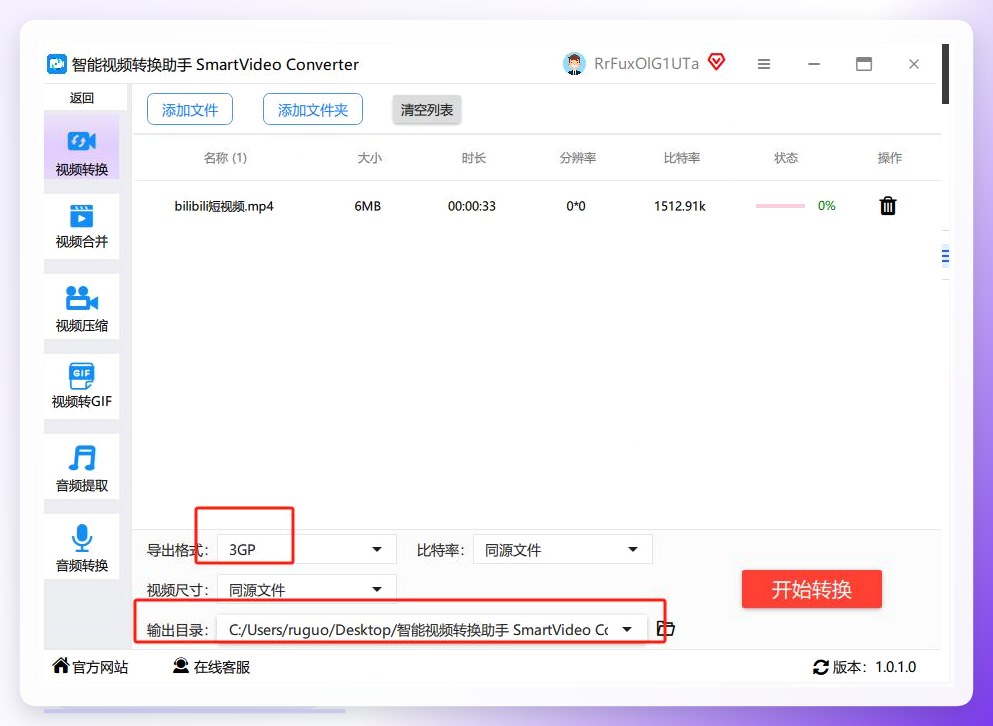This screenshot has height=726, width=993.
Task: Click the 清空列表 button
Action: (x=427, y=110)
